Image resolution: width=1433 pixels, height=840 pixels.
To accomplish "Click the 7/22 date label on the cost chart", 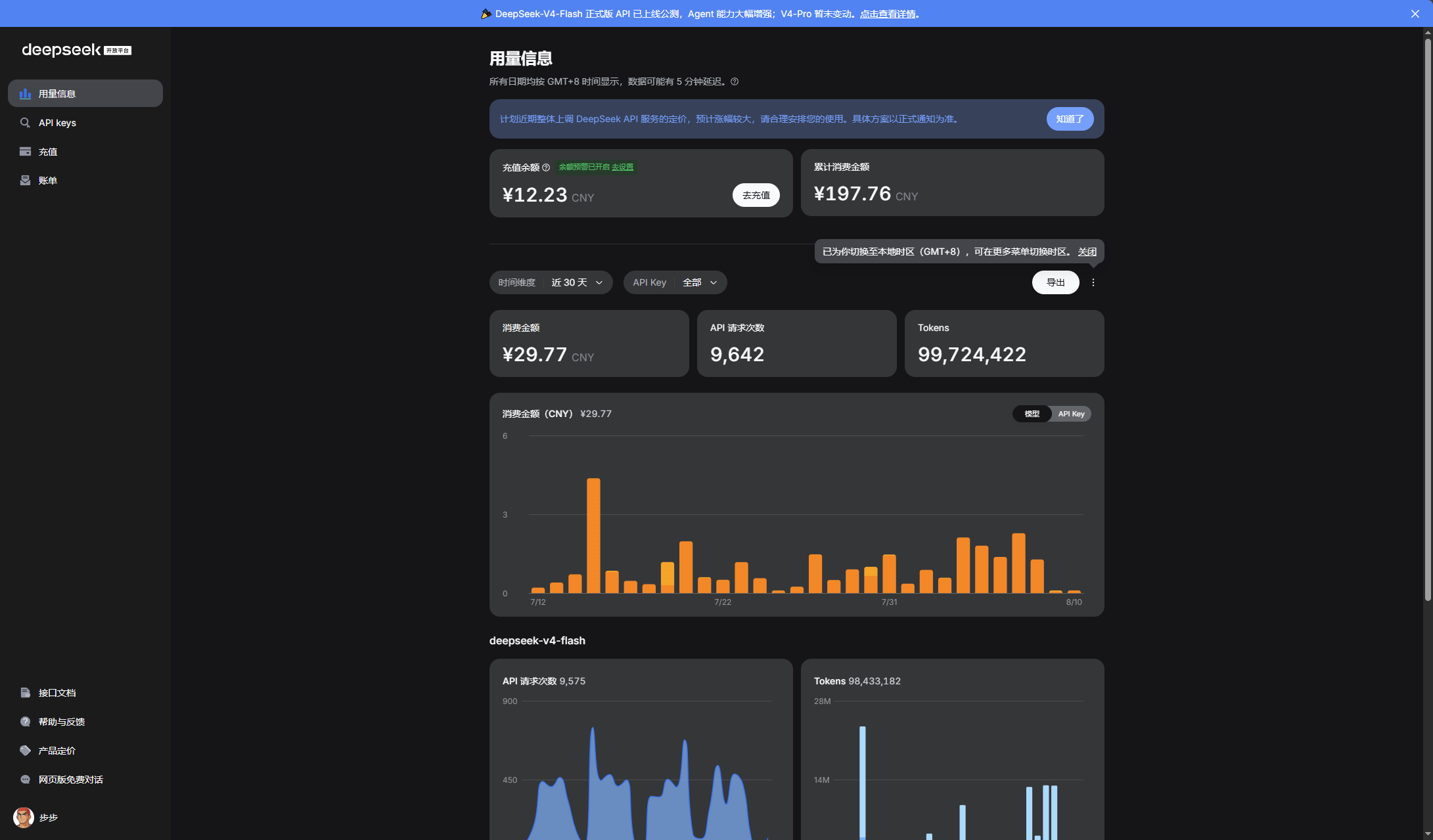I will pyautogui.click(x=723, y=602).
